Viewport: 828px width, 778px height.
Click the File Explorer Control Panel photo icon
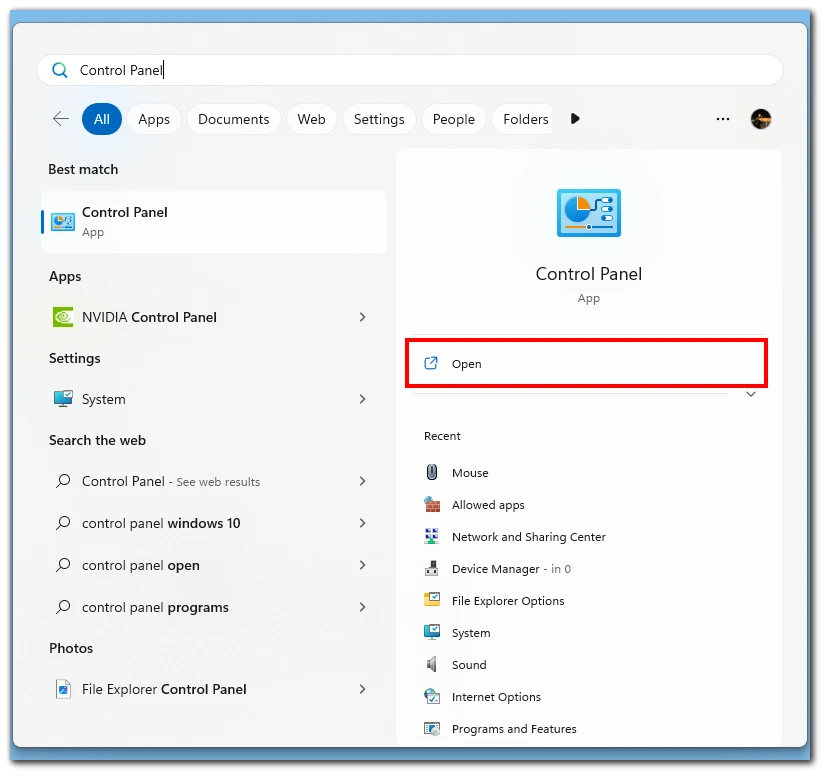(63, 689)
